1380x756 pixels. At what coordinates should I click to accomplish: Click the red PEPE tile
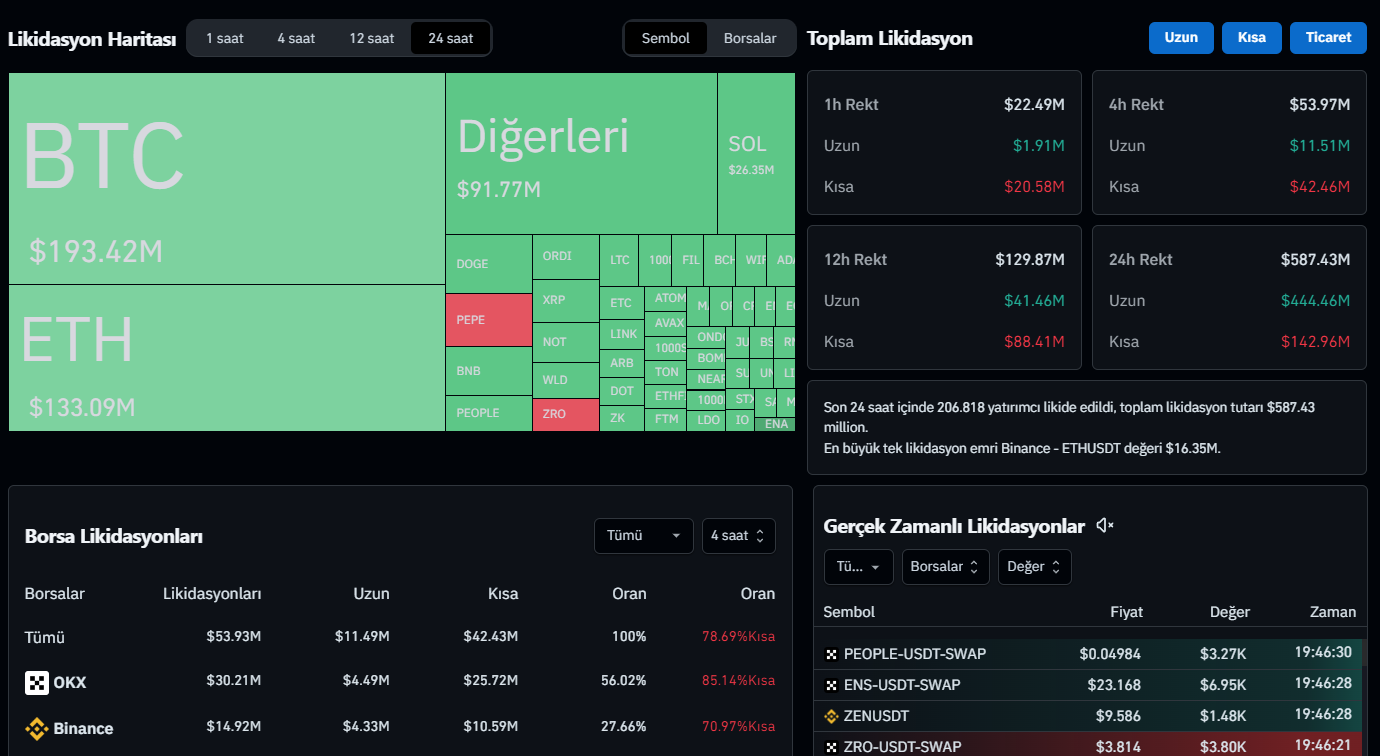tap(488, 320)
